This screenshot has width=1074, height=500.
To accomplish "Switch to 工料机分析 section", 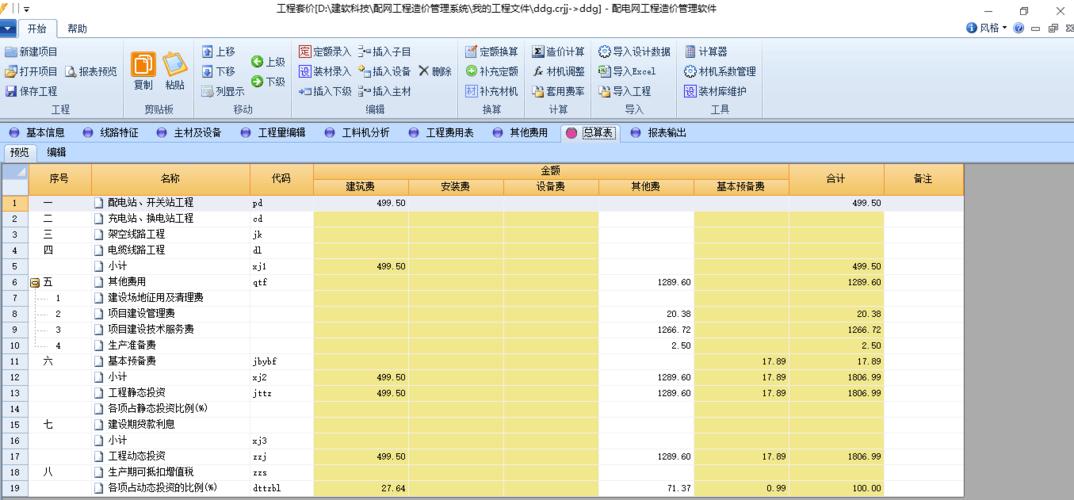I will [357, 133].
